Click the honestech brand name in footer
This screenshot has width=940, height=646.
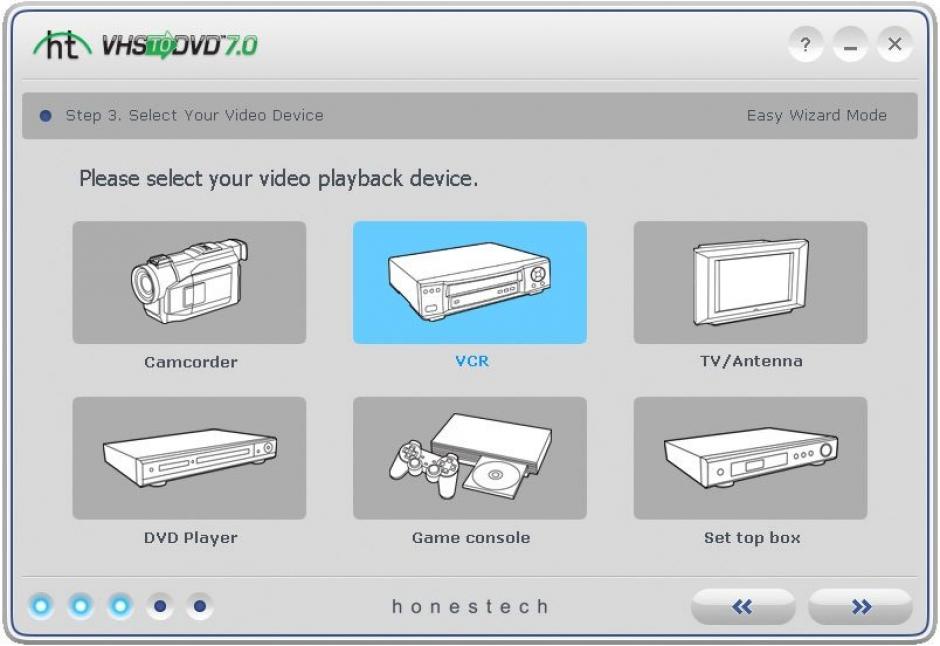pos(470,606)
